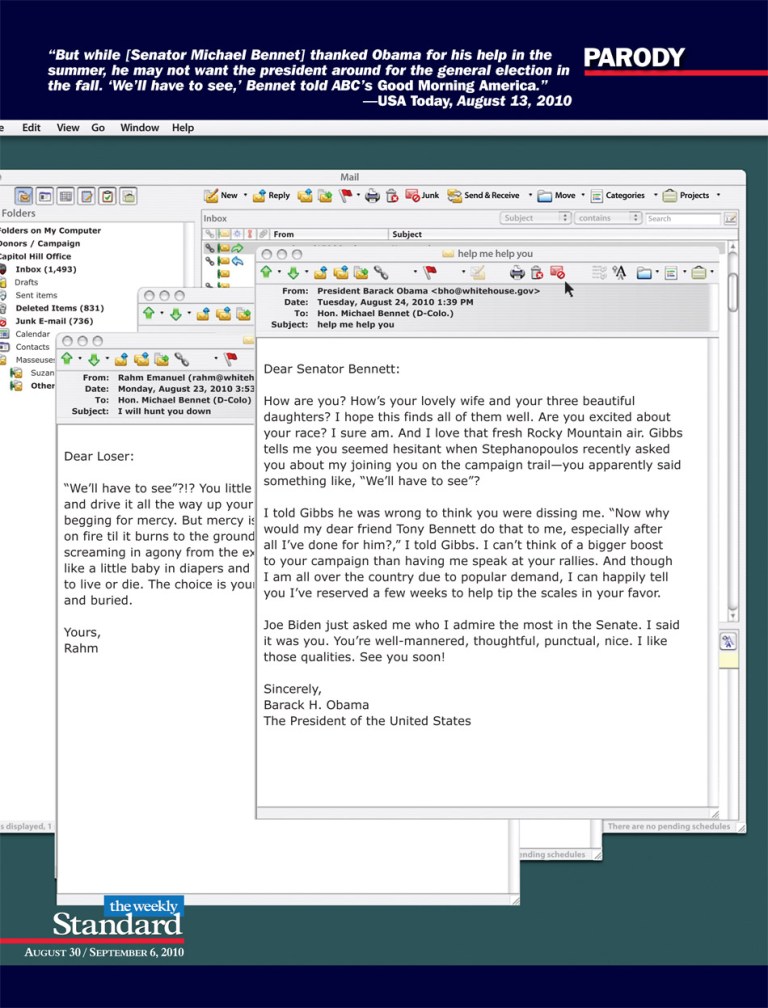Open the Window menu
The height and width of the screenshot is (1008, 768).
click(139, 128)
